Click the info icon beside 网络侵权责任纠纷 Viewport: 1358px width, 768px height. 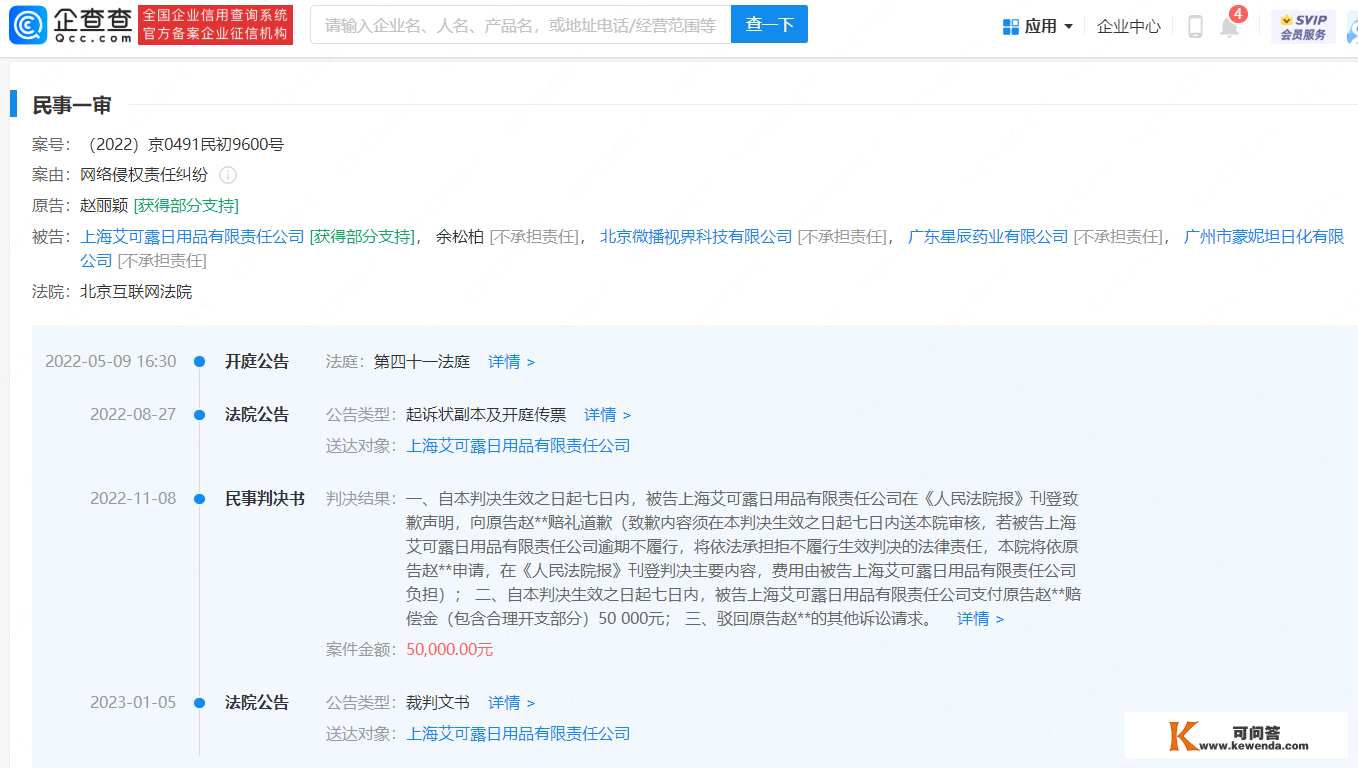(228, 175)
